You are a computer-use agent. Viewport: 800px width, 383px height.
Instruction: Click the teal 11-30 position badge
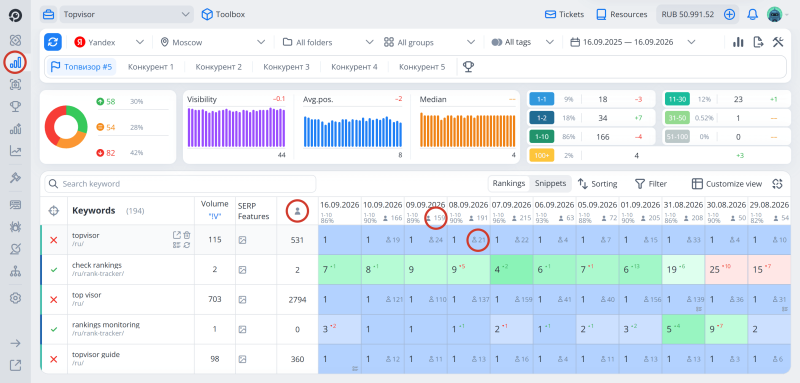678,99
